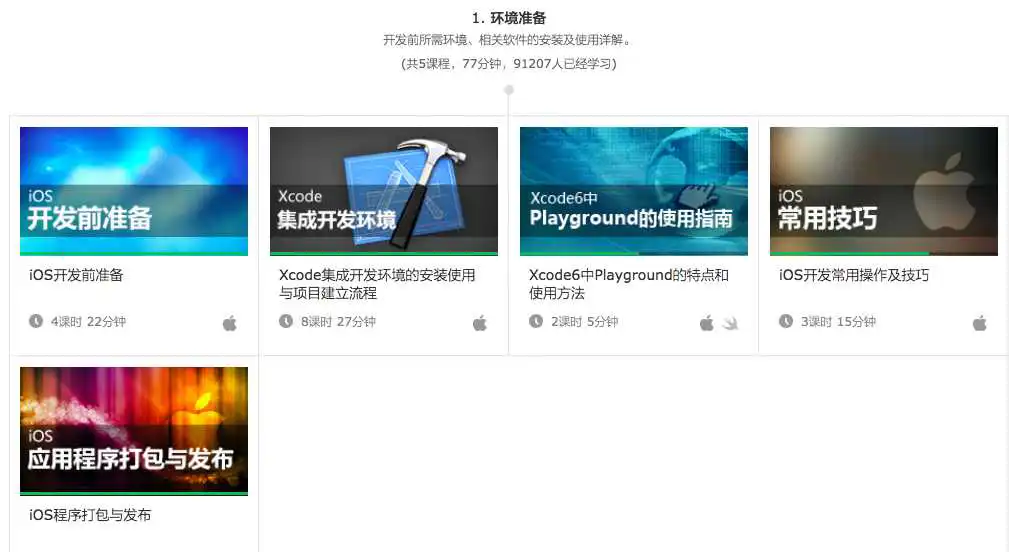Click the 开发前所需环境 description line
Image resolution: width=1009 pixels, height=552 pixels.
pos(508,40)
